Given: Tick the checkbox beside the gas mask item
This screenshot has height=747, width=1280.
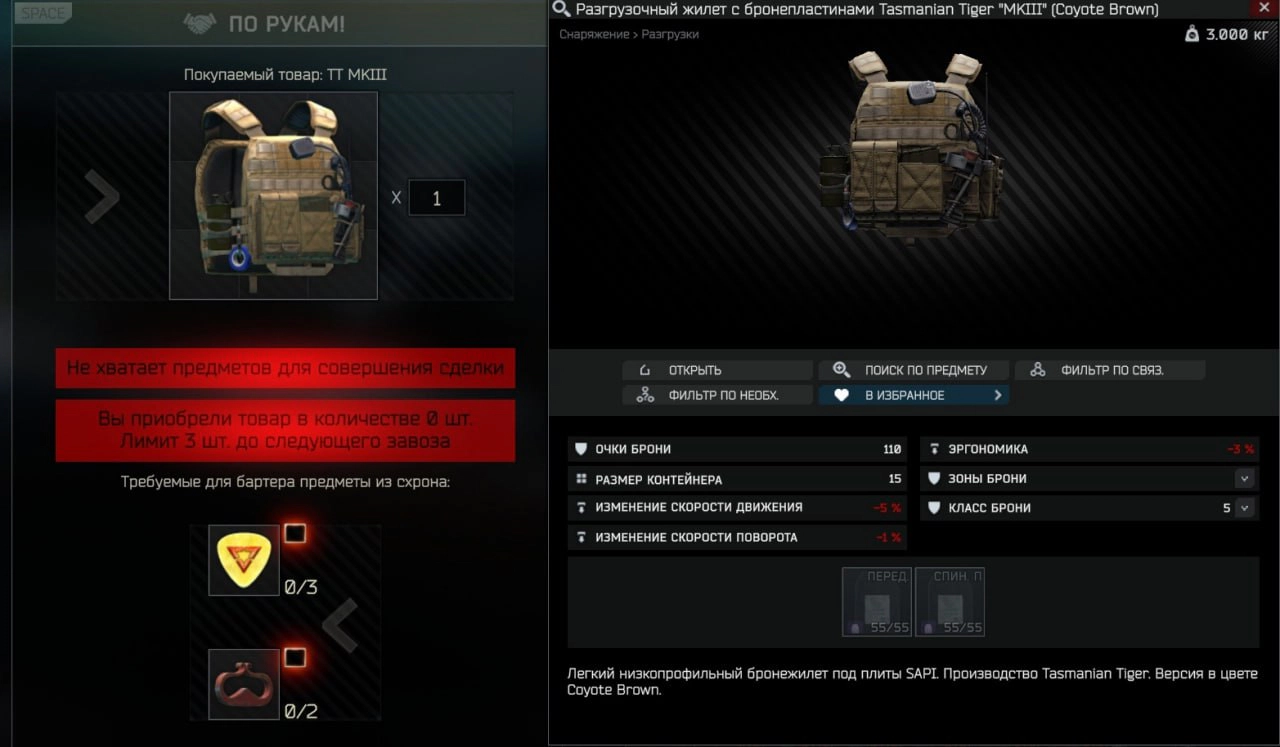Looking at the screenshot, I should coord(294,657).
